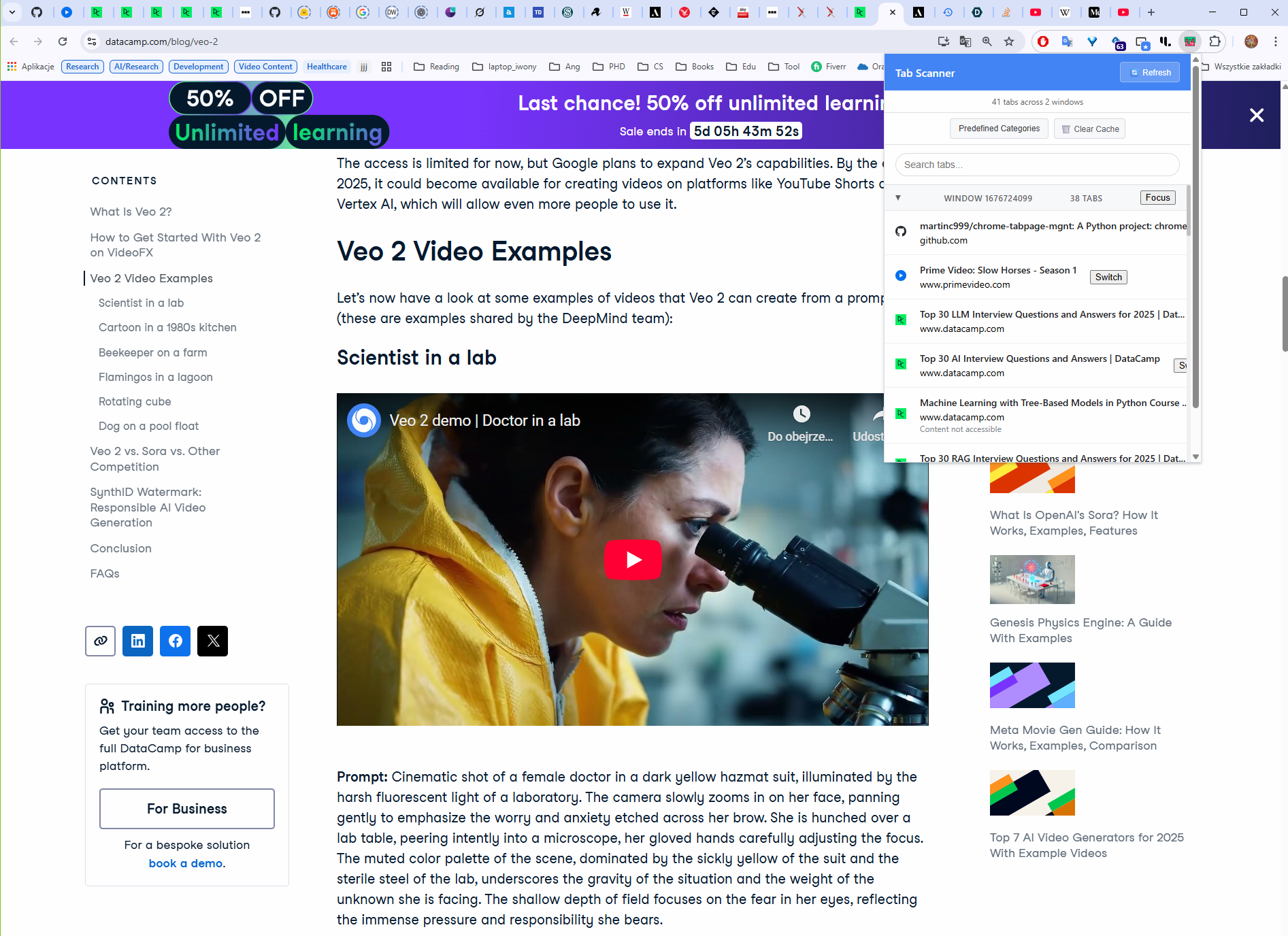The height and width of the screenshot is (936, 1288).
Task: Open the Wszystkie zakładki all-bookmarks folder
Action: [1241, 67]
